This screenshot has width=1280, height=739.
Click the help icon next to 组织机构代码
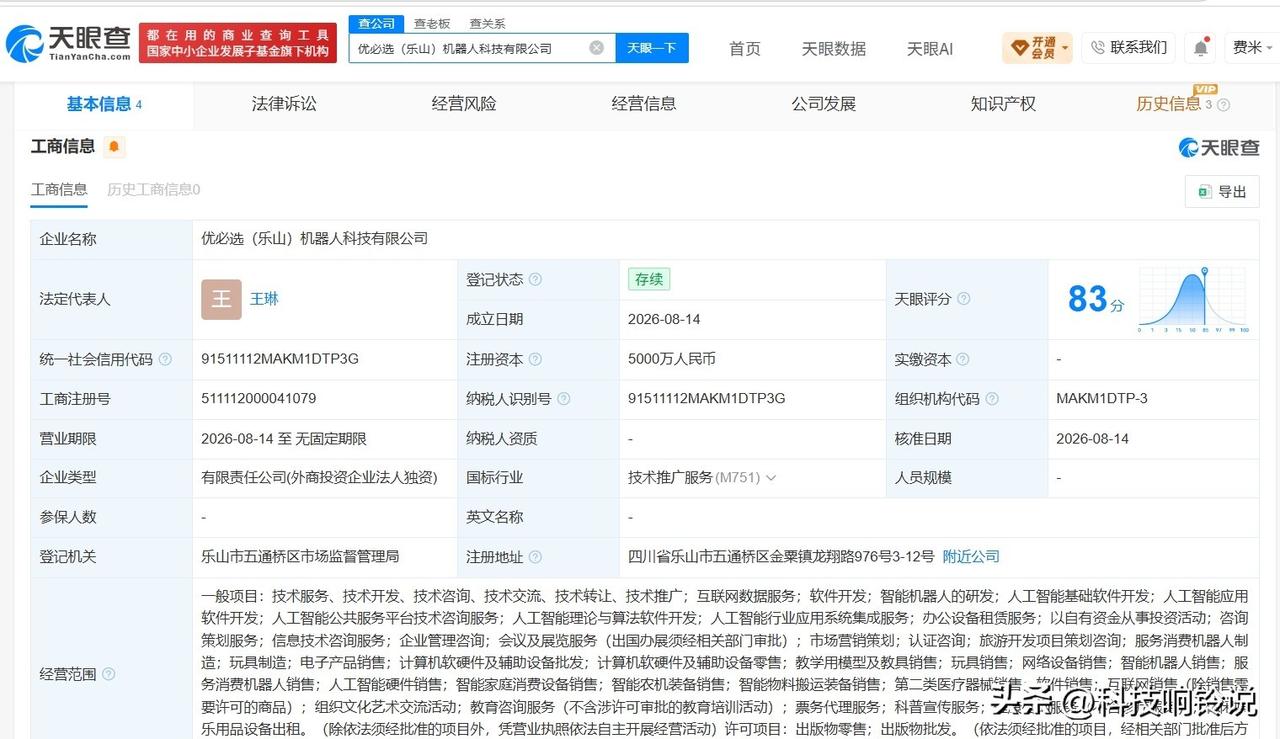pyautogui.click(x=992, y=399)
